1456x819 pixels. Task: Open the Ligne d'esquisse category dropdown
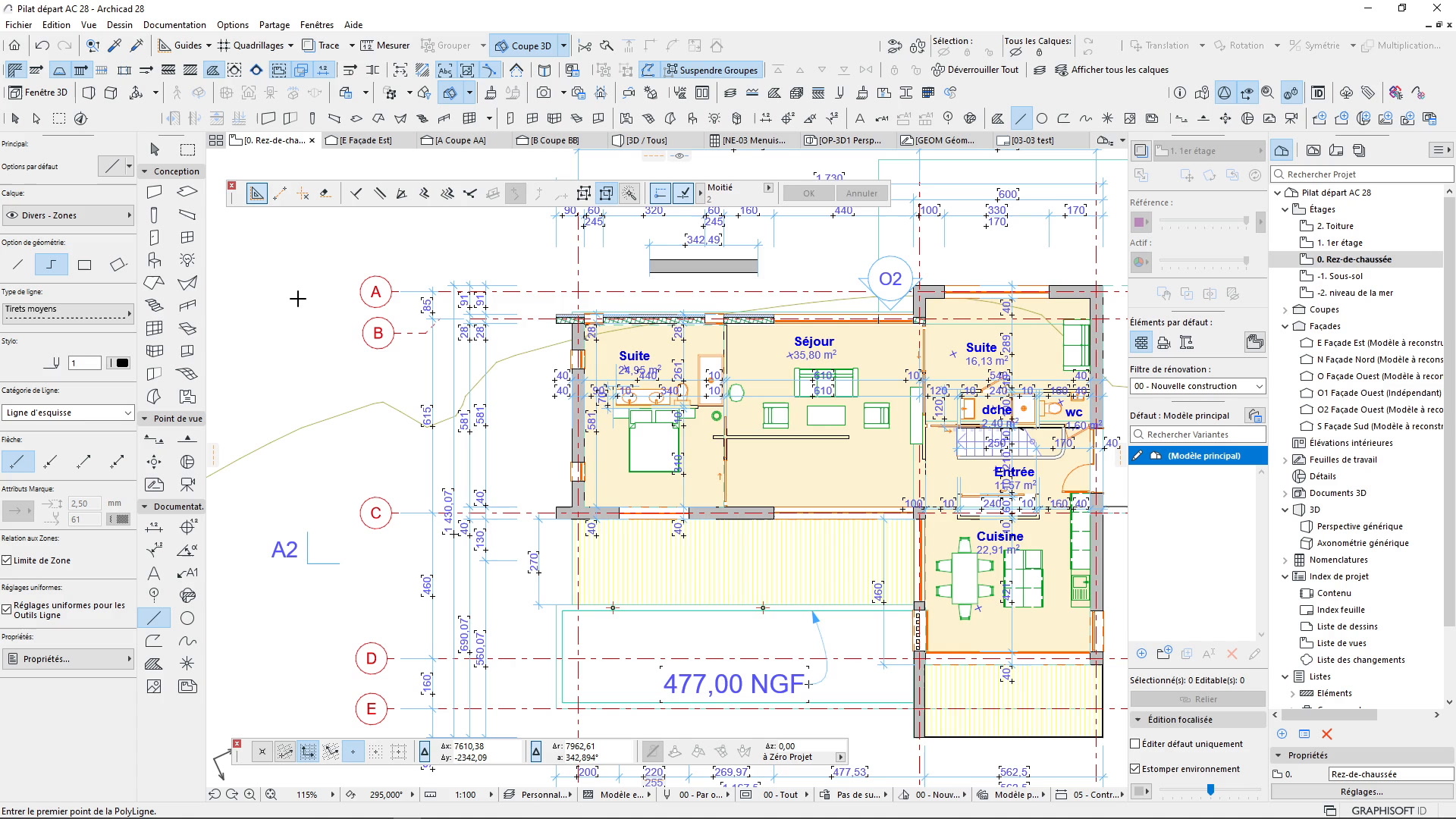pyautogui.click(x=68, y=413)
